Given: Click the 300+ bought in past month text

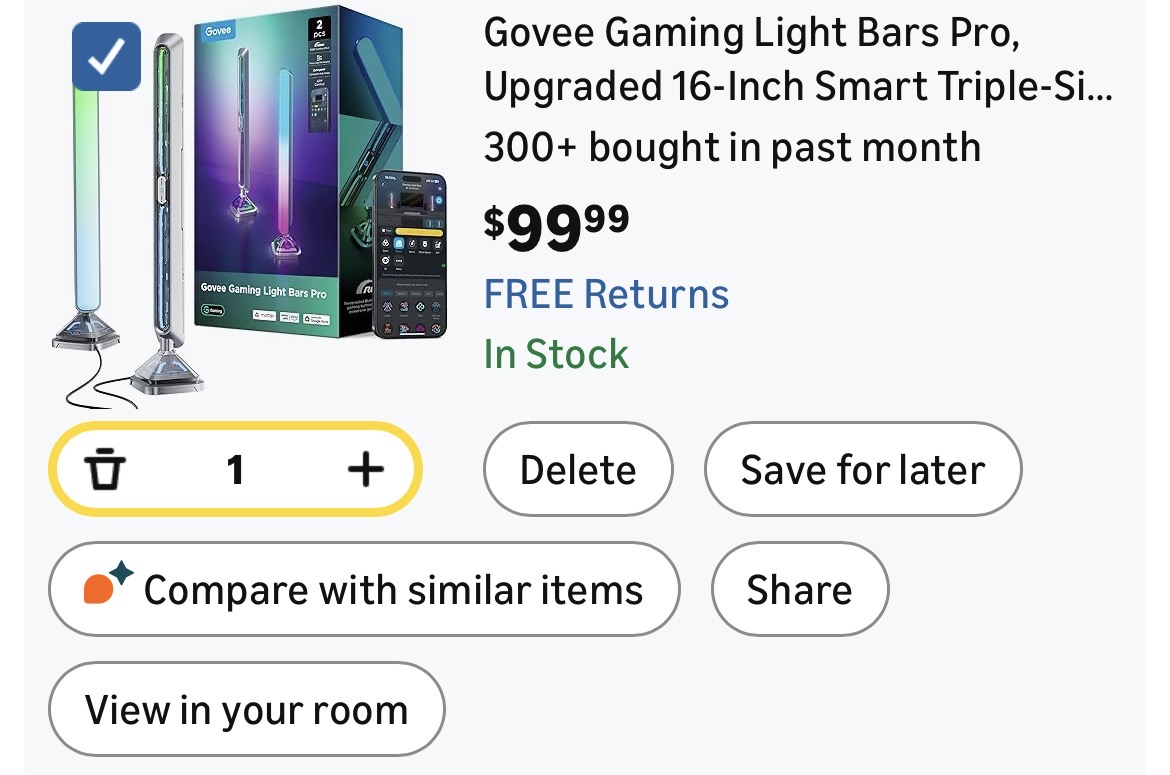Looking at the screenshot, I should 731,148.
